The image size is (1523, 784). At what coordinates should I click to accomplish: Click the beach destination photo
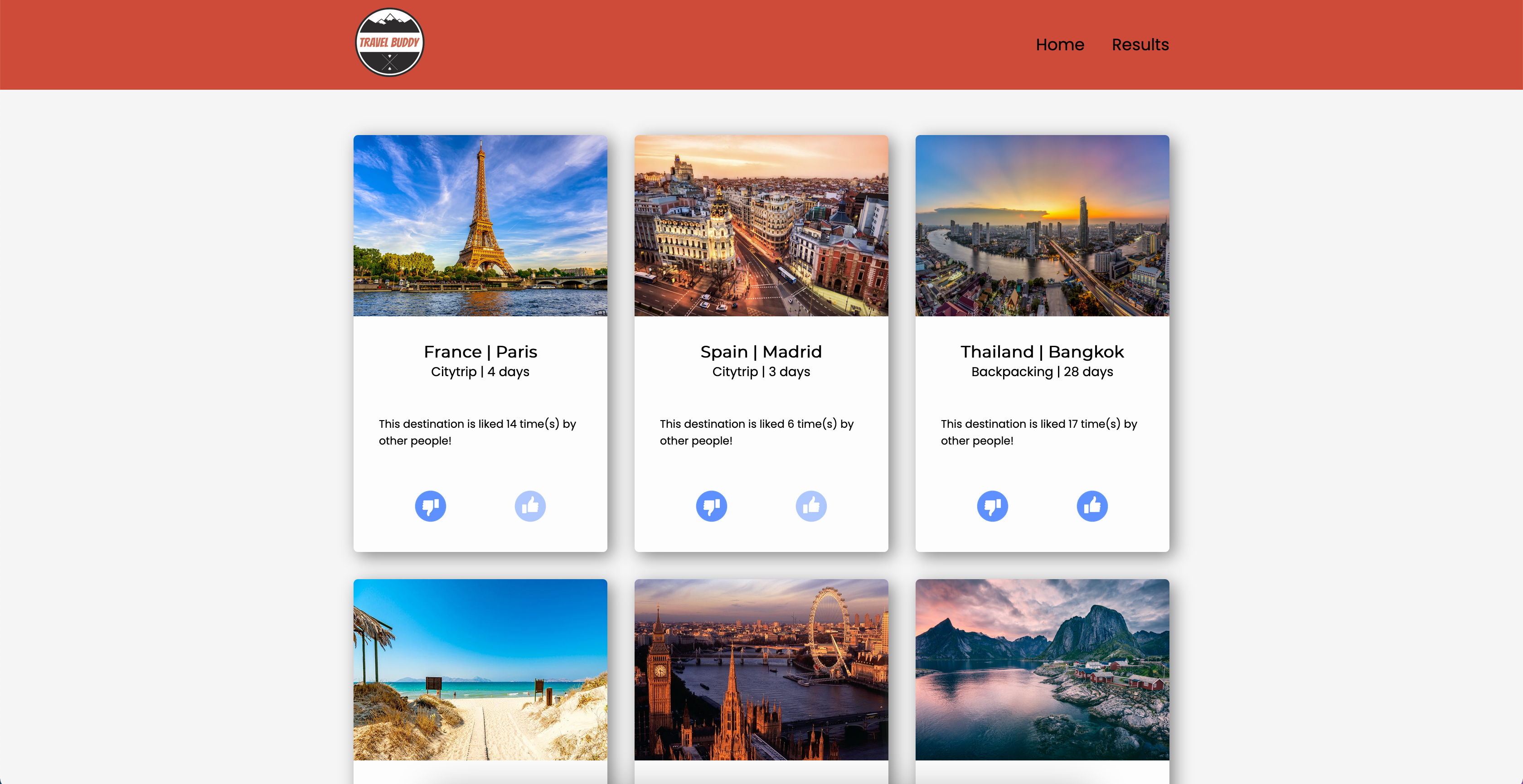tap(480, 669)
